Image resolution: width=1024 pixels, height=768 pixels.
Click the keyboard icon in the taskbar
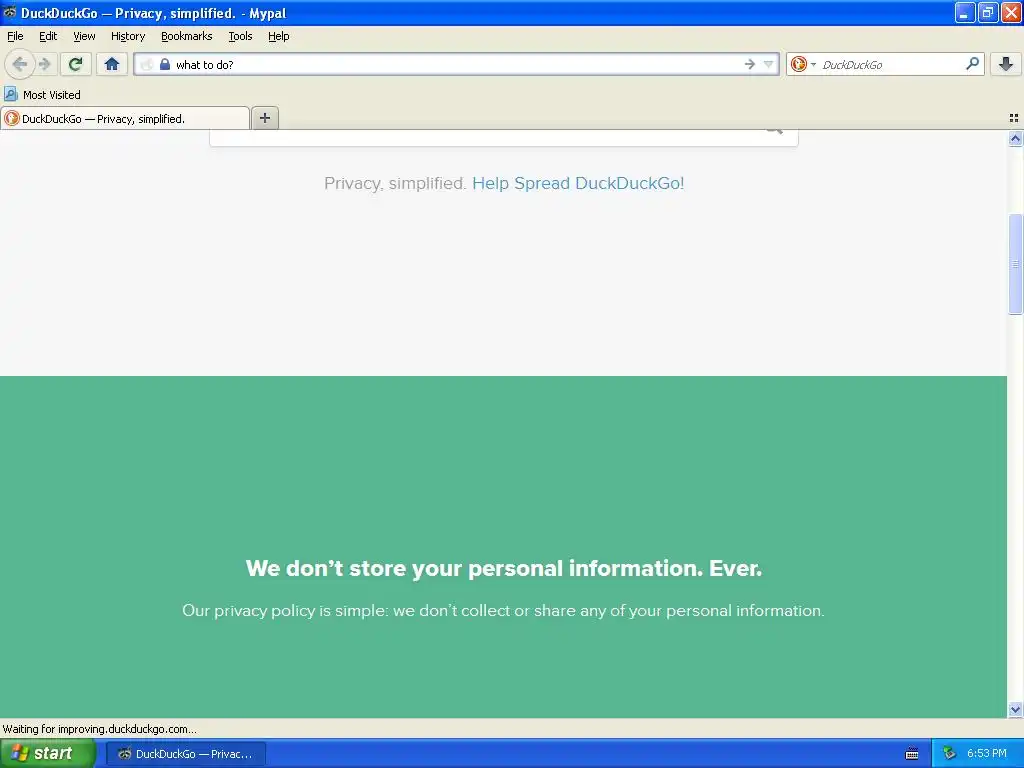[912, 754]
